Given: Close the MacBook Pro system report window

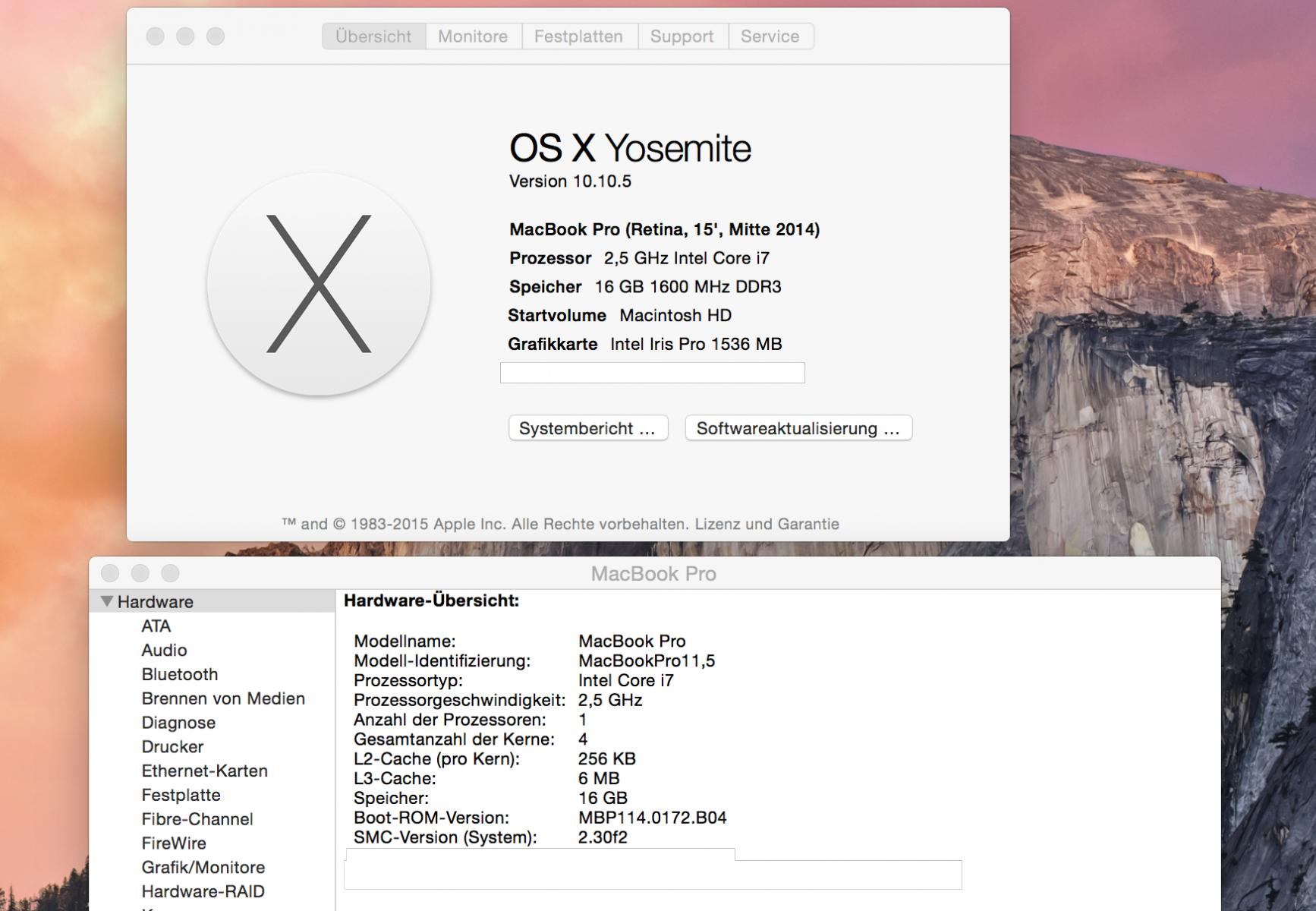Looking at the screenshot, I should coord(110,573).
